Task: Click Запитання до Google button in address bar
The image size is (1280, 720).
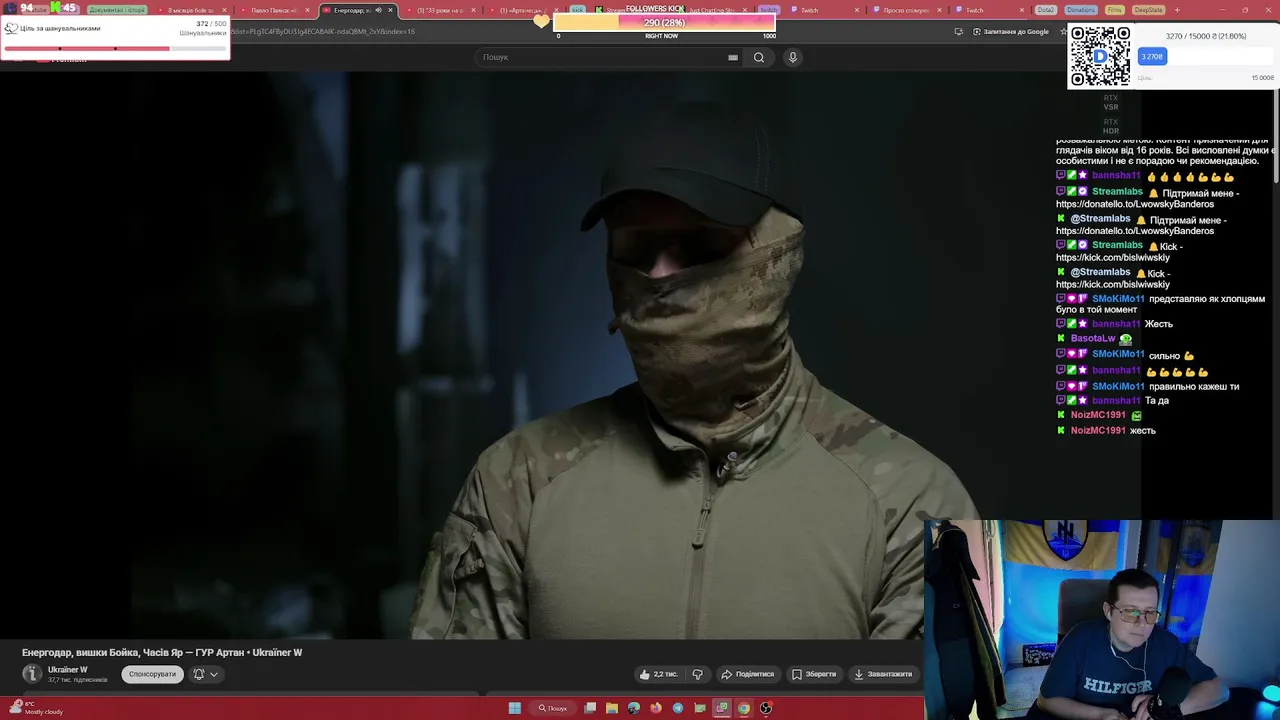Action: [1009, 32]
